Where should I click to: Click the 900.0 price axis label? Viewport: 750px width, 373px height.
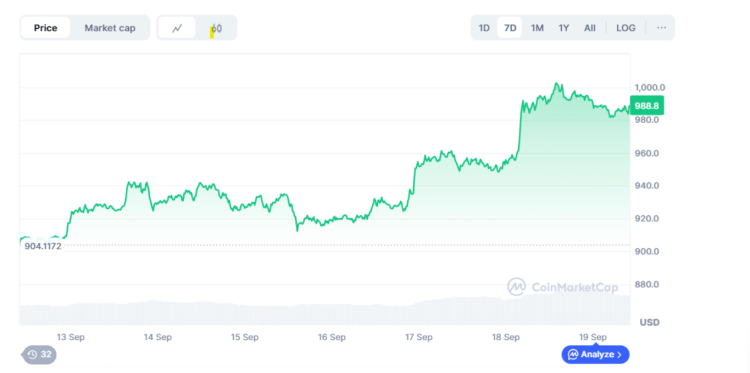tap(647, 251)
